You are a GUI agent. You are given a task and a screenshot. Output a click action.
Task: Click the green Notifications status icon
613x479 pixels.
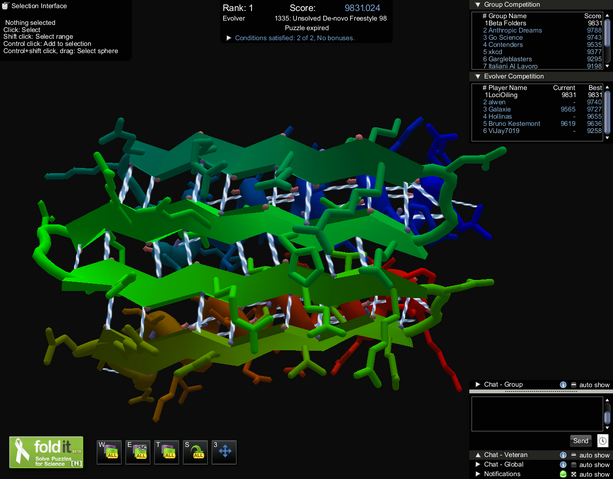[x=563, y=474]
